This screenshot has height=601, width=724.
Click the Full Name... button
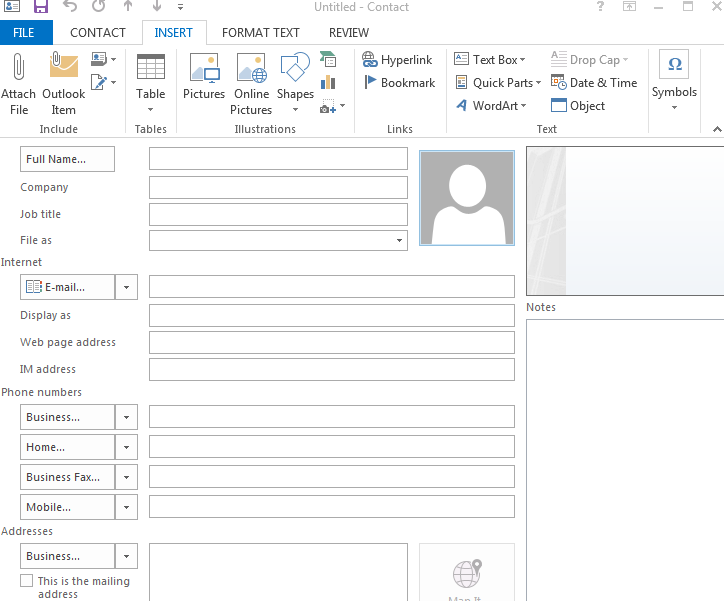pos(68,159)
